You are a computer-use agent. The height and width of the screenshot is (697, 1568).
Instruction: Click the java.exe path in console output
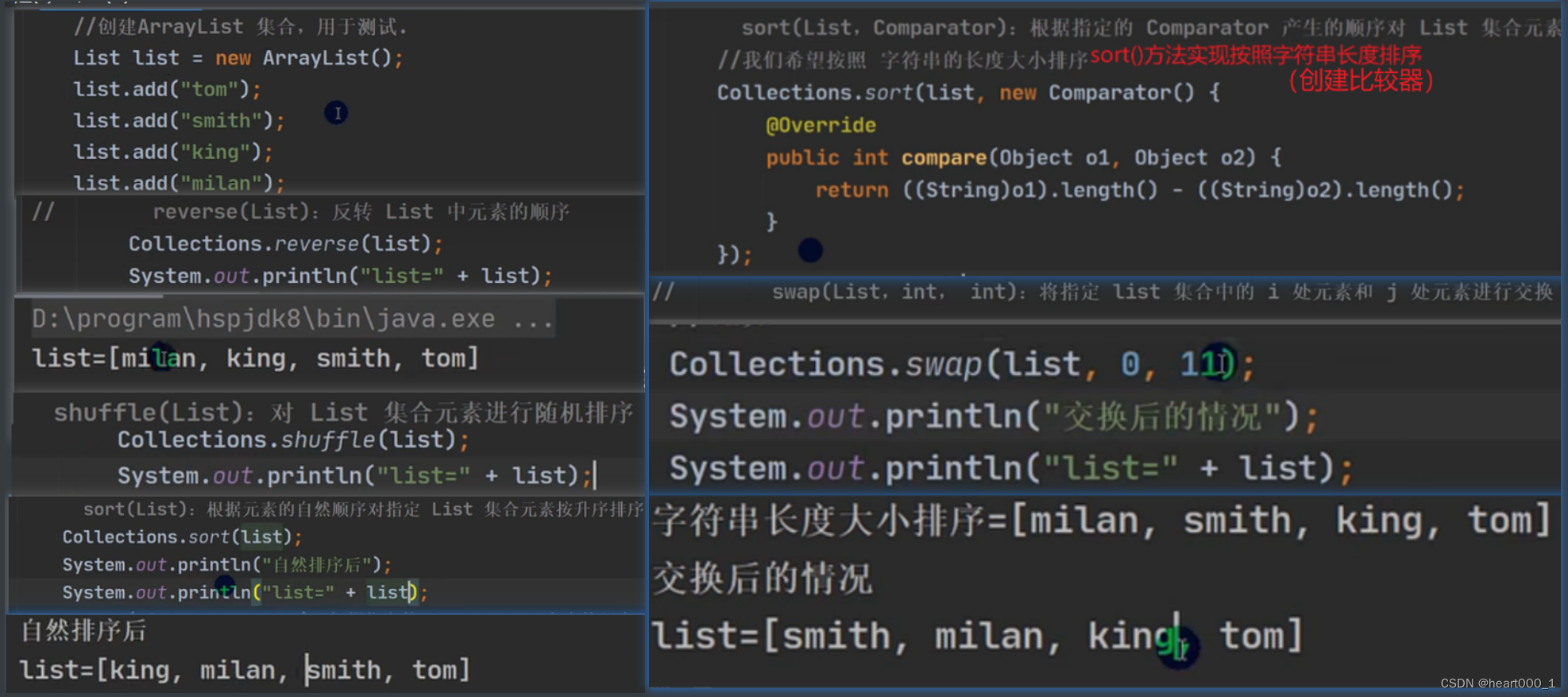pos(292,319)
